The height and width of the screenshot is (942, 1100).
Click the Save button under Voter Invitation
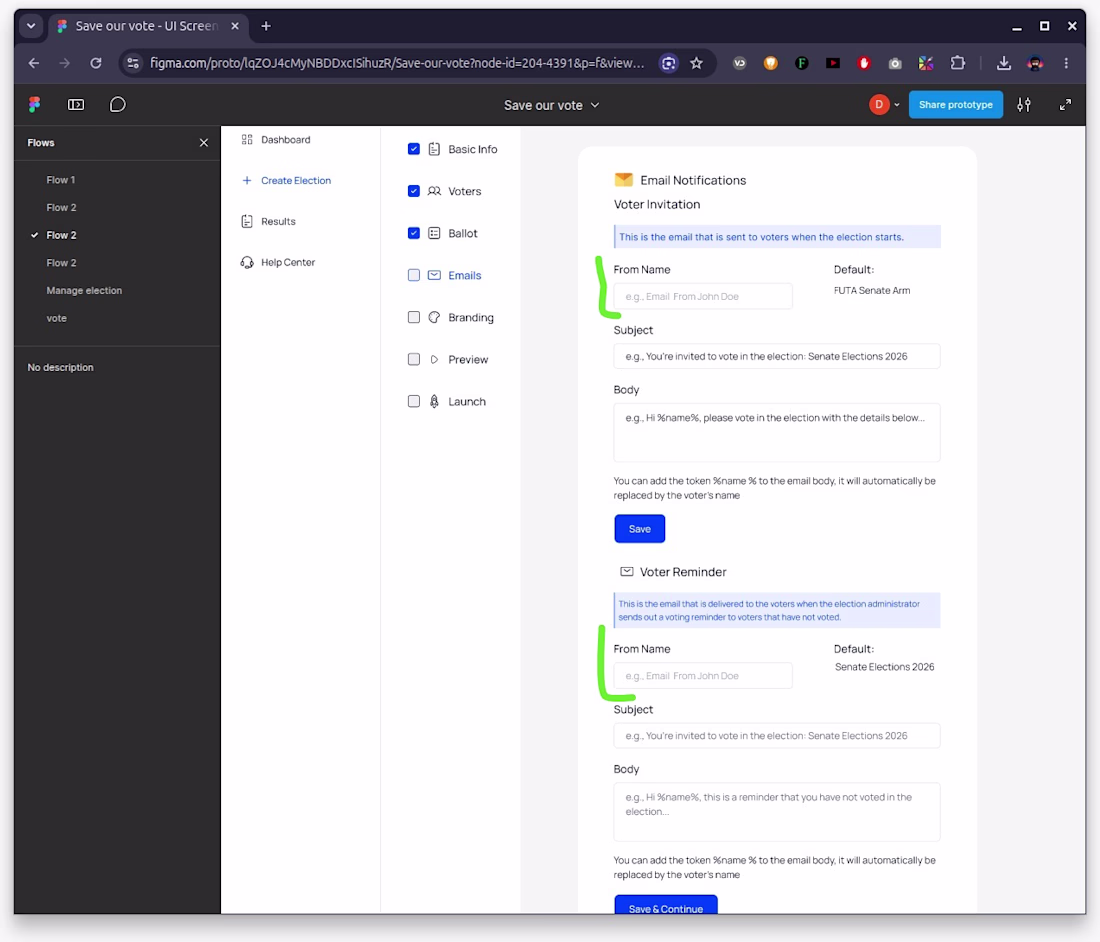click(640, 529)
